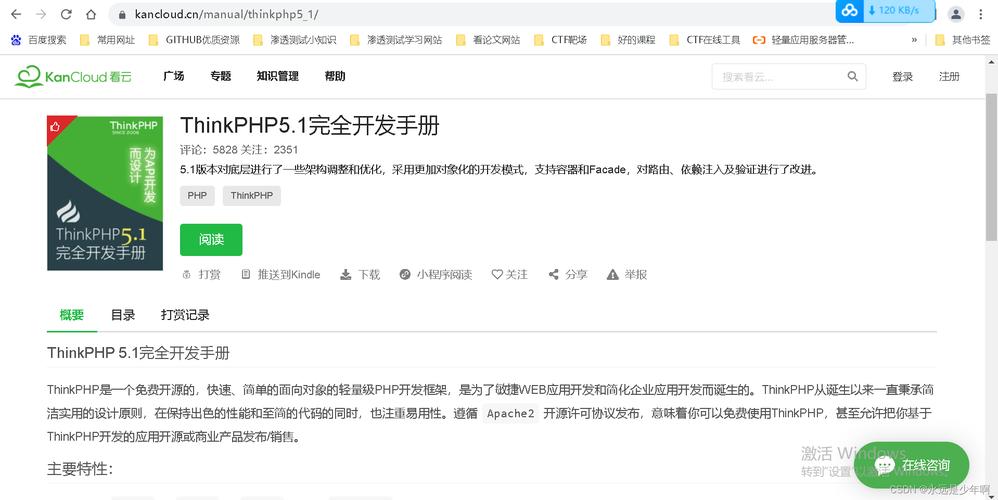998x500 pixels.
Task: Open the 在线咨询 chat button
Action: [x=912, y=465]
